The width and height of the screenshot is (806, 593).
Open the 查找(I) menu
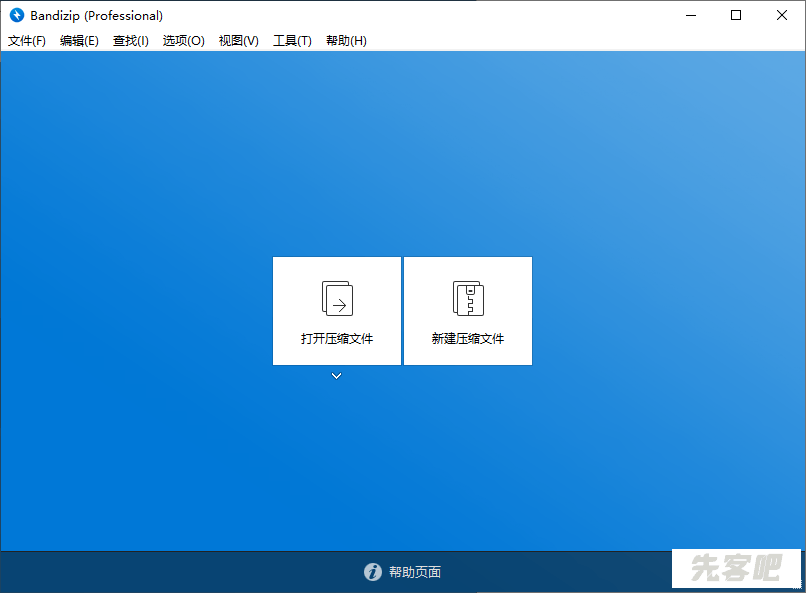click(131, 41)
